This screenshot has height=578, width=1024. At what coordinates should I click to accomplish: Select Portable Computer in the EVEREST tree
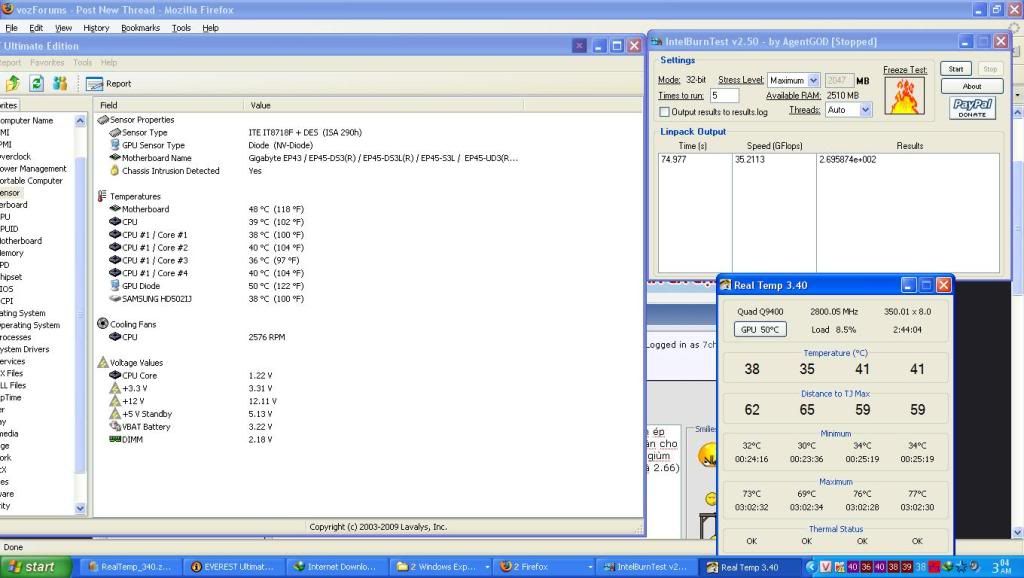point(31,181)
